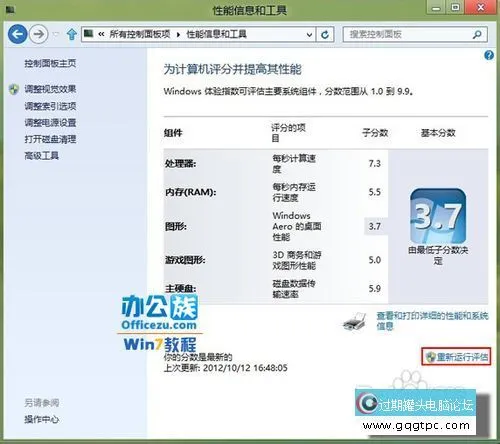Refresh the address bar view
The height and width of the screenshot is (444, 500).
point(325,34)
